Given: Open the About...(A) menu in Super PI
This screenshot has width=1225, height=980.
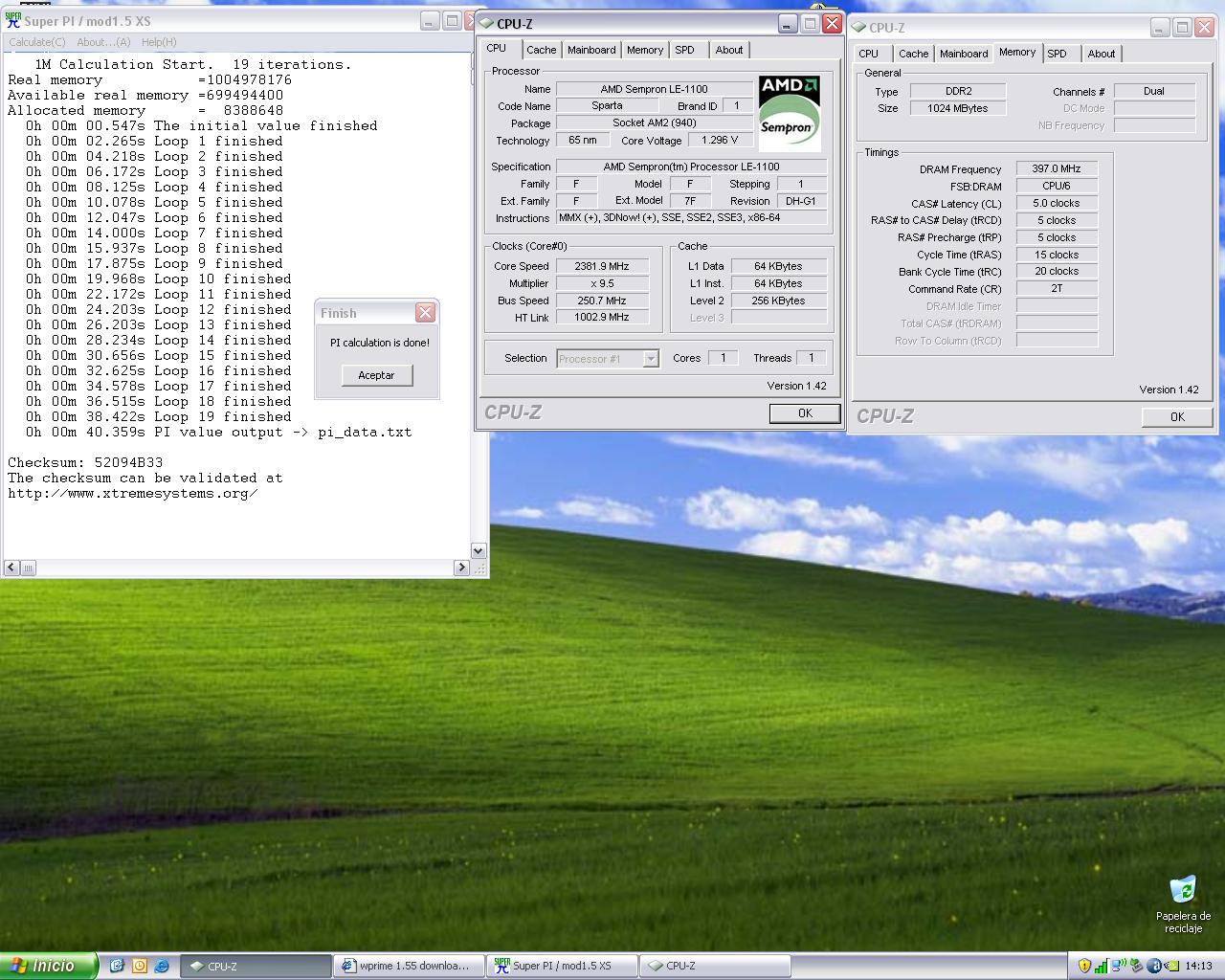Looking at the screenshot, I should [x=103, y=42].
